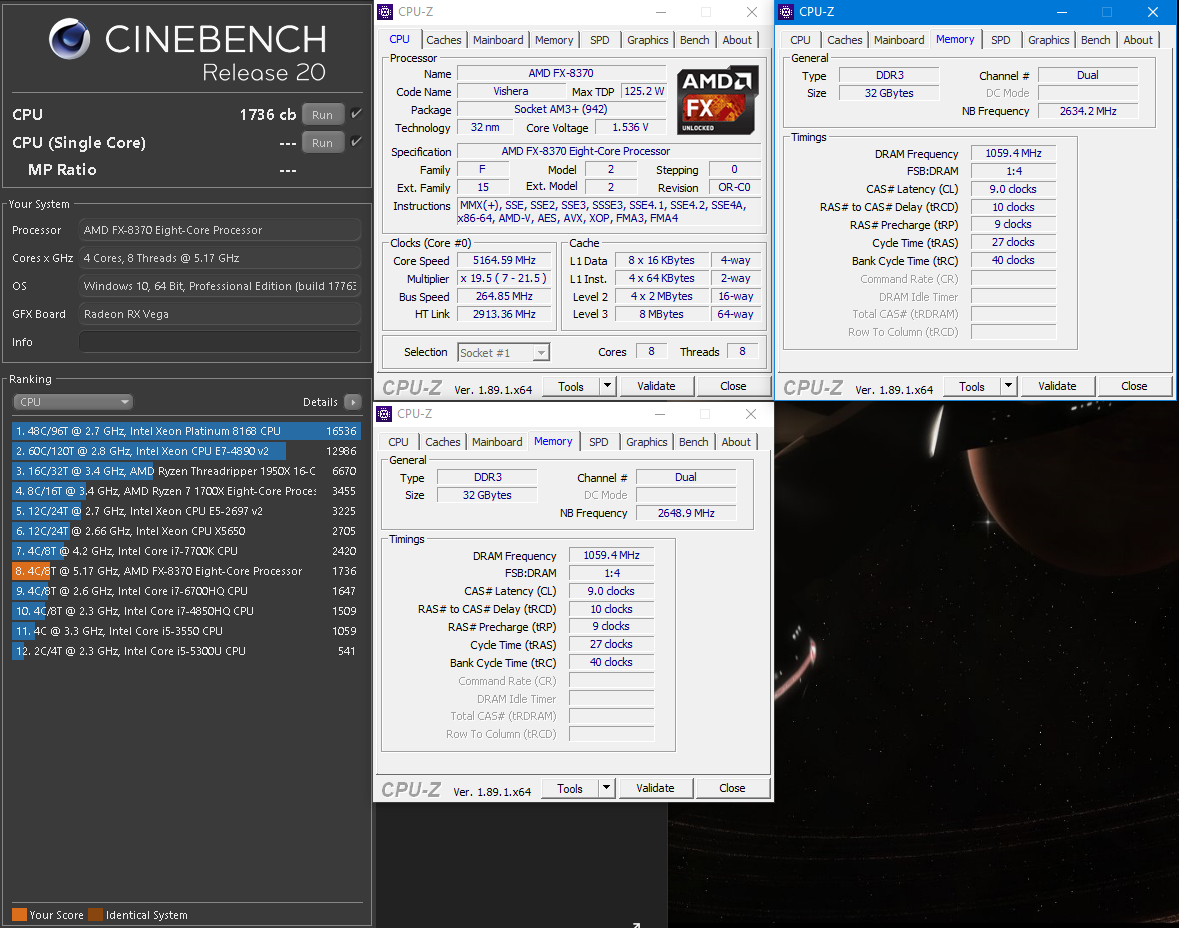Open About tab in bottom CPU-Z window
The image size is (1179, 928).
click(x=736, y=442)
